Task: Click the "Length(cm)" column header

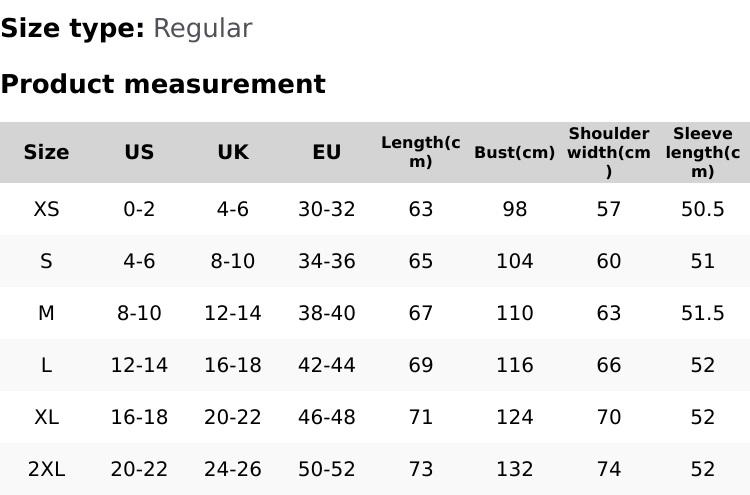Action: [421, 152]
